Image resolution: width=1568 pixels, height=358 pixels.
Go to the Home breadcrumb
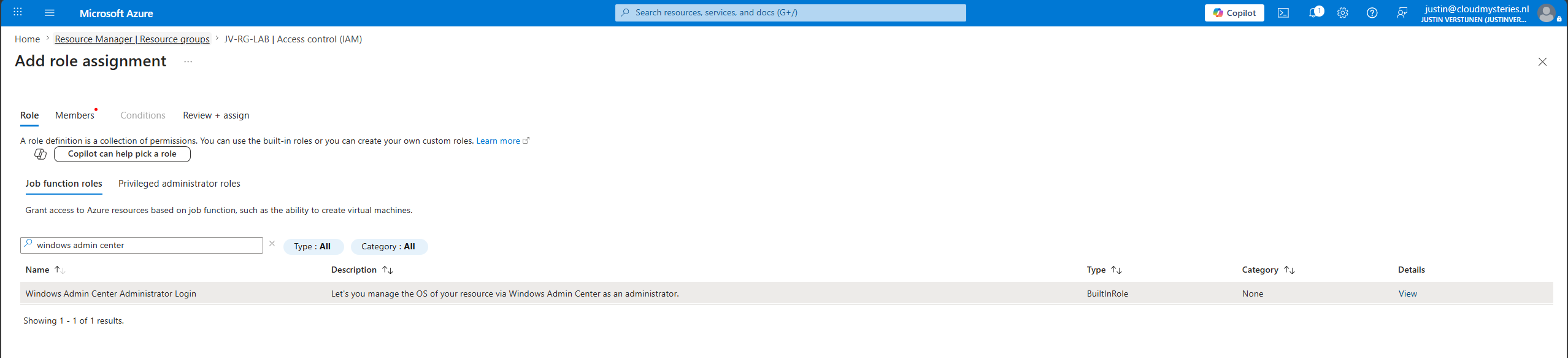27,39
